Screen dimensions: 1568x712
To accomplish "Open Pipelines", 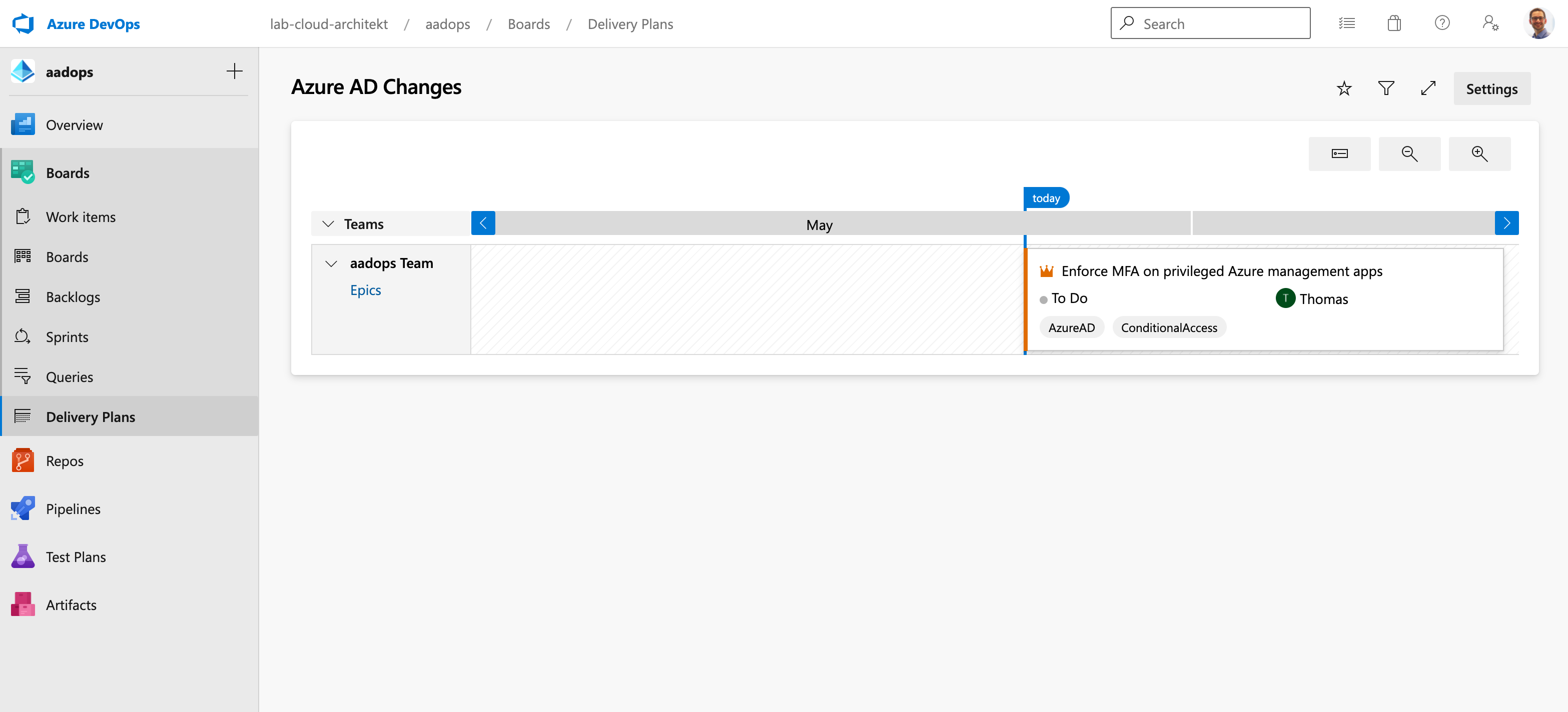I will (x=129, y=508).
